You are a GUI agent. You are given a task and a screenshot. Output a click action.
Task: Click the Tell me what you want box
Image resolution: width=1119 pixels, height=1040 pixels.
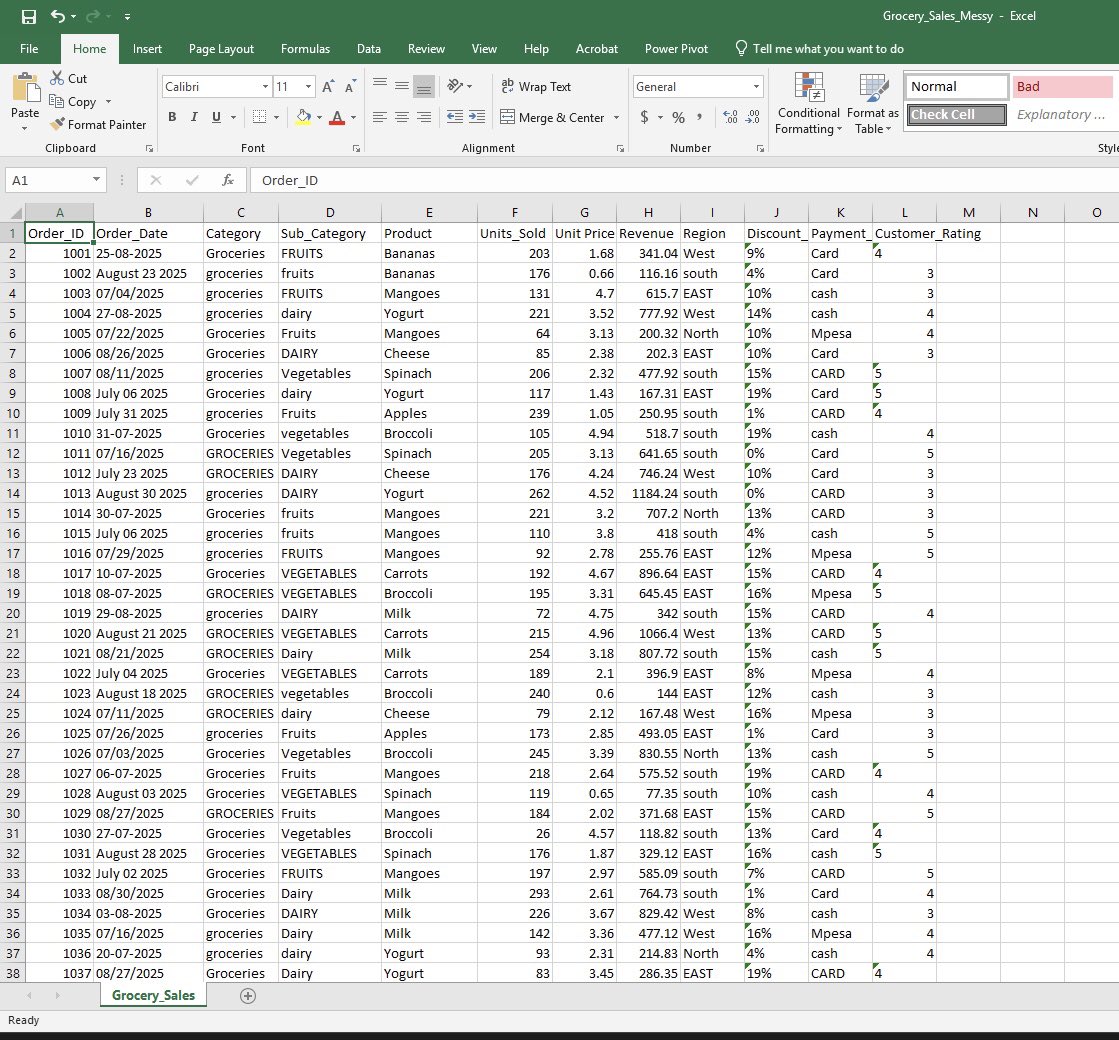click(x=820, y=49)
